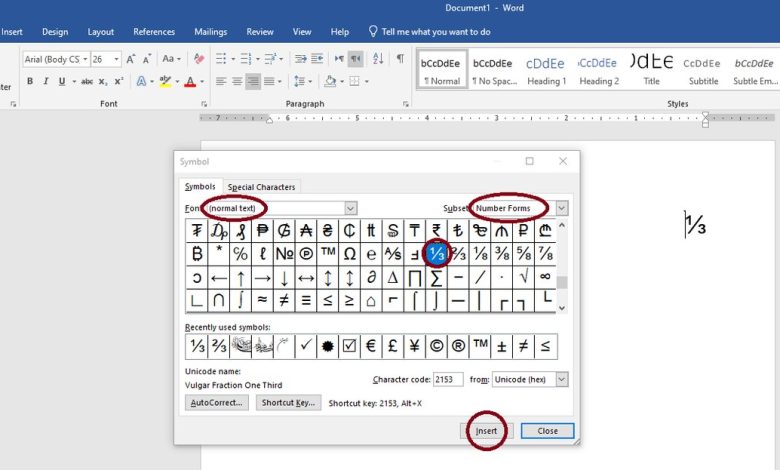Viewport: 780px width, 470px height.
Task: Select the infinity symbol in grid
Action: click(545, 278)
